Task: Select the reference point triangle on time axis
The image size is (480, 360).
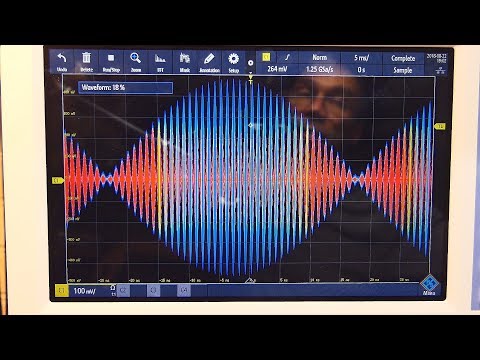Action: (x=250, y=281)
